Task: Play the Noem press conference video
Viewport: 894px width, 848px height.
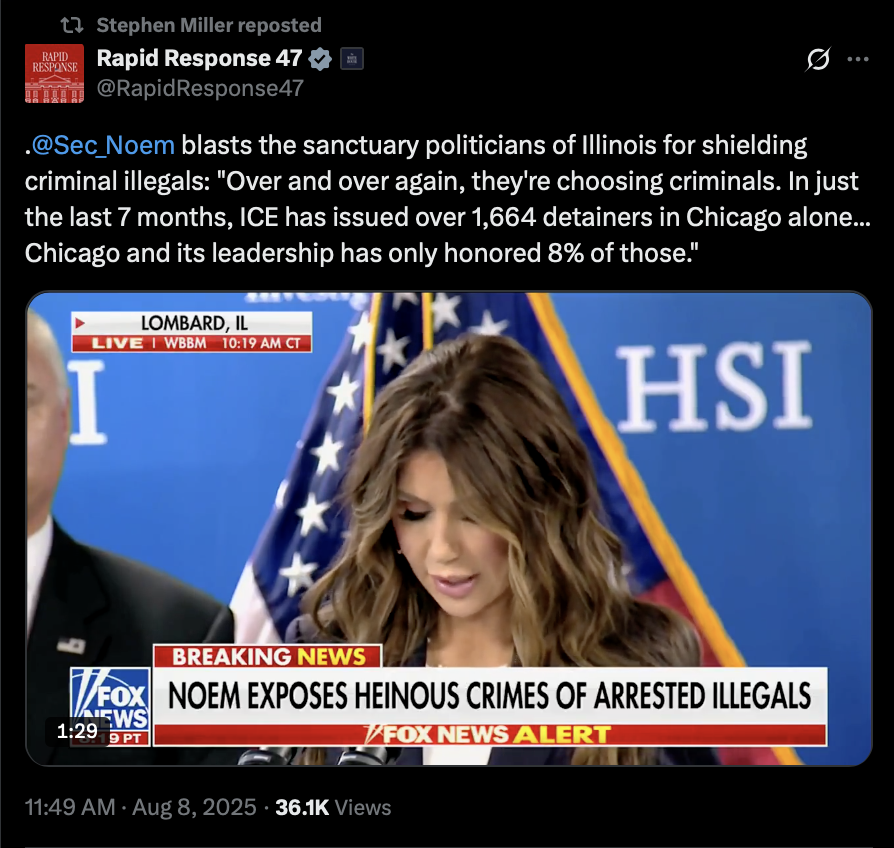Action: pos(449,529)
